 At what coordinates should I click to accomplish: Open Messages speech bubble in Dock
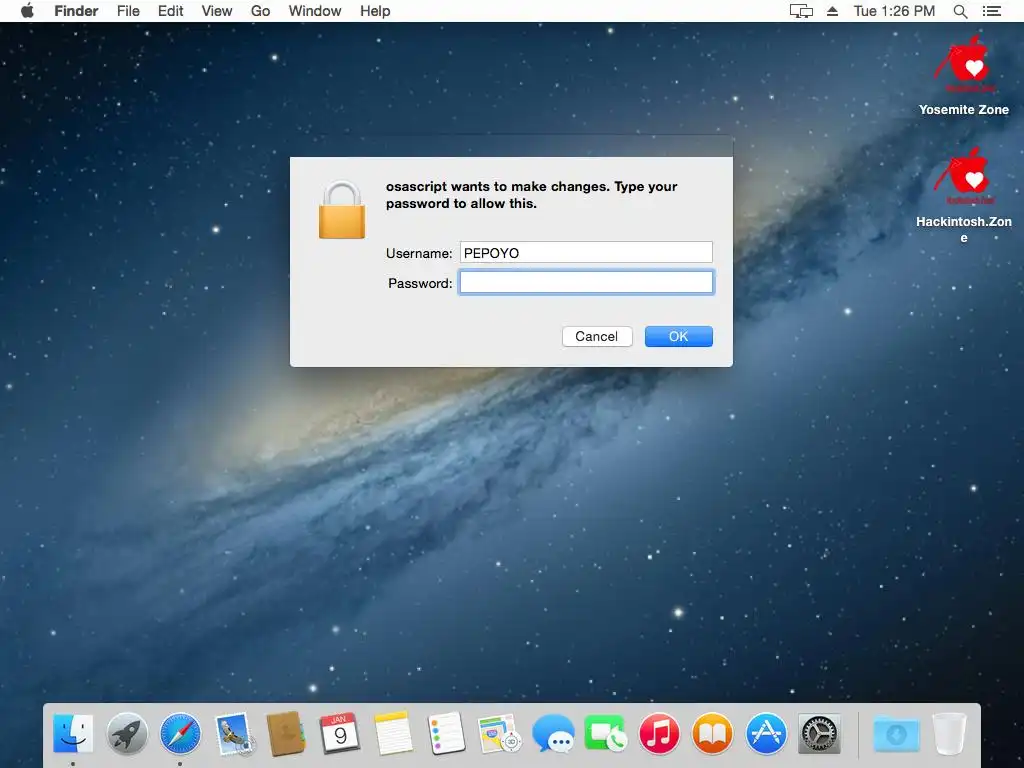(x=553, y=733)
